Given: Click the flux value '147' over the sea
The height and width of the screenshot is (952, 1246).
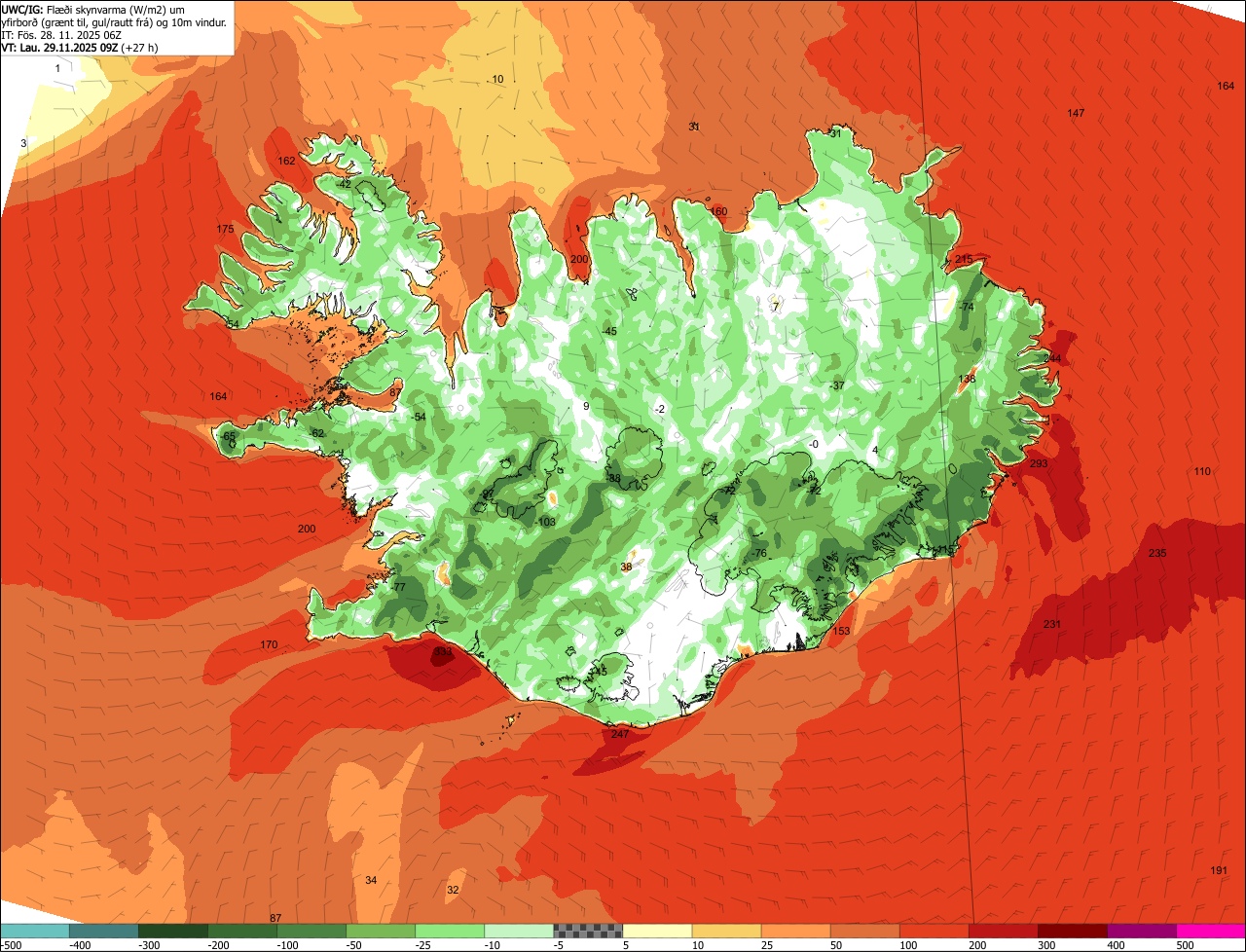Looking at the screenshot, I should click(1076, 114).
